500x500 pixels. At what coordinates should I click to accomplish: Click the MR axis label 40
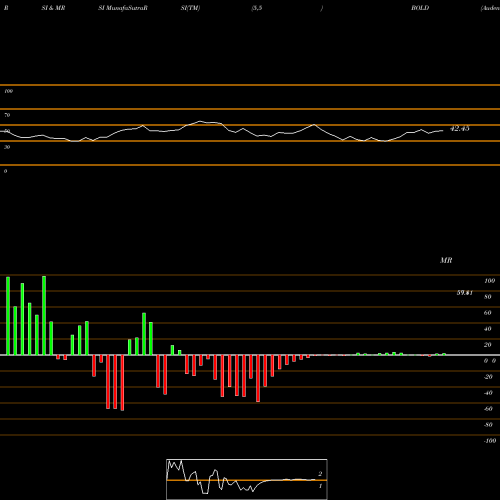click(x=488, y=329)
